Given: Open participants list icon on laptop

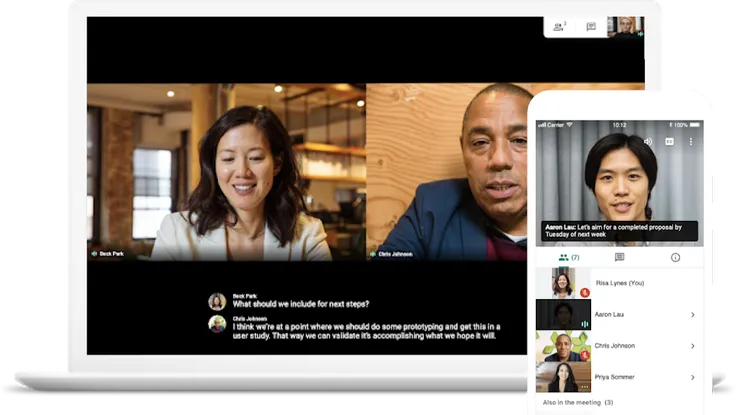Looking at the screenshot, I should pyautogui.click(x=559, y=27).
